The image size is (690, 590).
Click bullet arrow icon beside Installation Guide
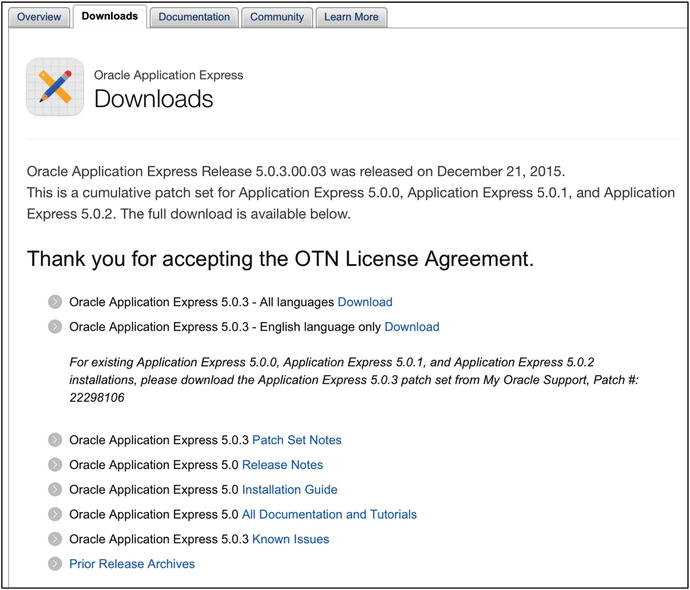pyautogui.click(x=55, y=489)
